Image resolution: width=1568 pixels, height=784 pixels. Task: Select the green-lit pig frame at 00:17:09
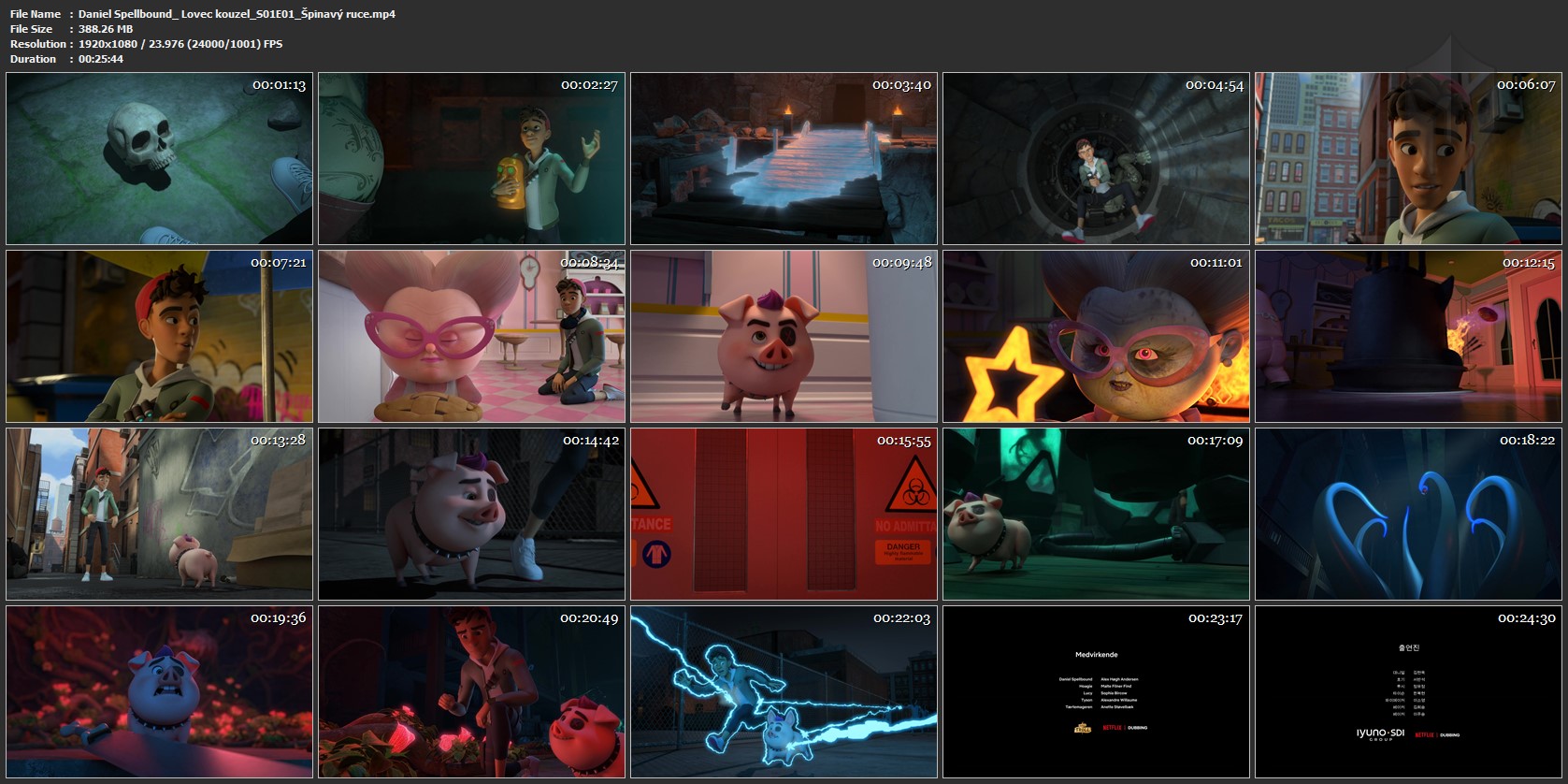[1096, 515]
